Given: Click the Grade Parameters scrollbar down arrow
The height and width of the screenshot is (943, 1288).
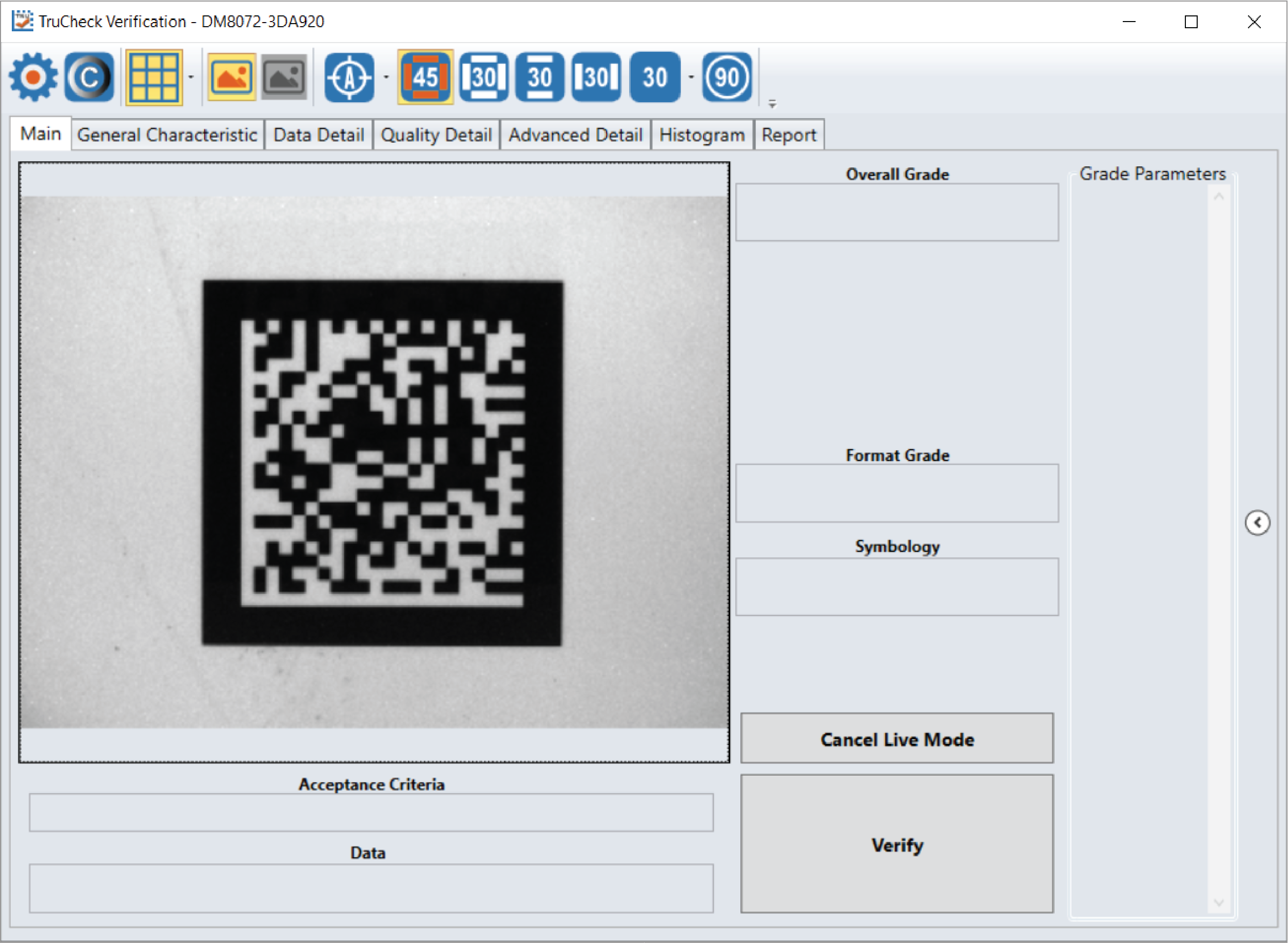Looking at the screenshot, I should pos(1219,902).
